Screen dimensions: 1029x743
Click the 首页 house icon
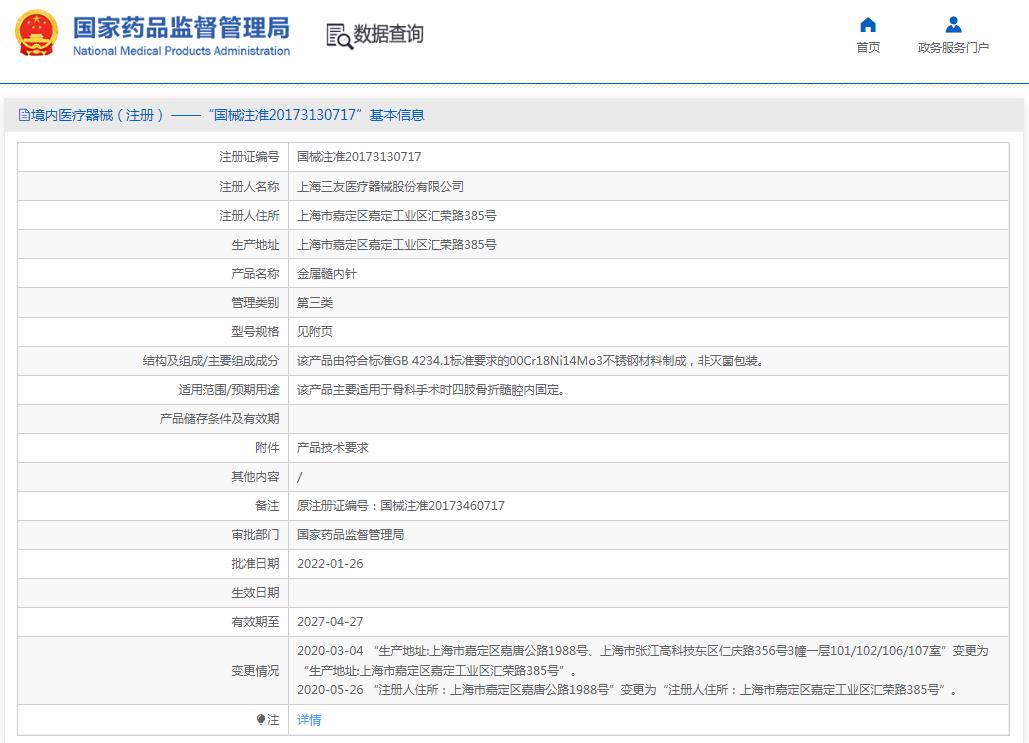(868, 25)
